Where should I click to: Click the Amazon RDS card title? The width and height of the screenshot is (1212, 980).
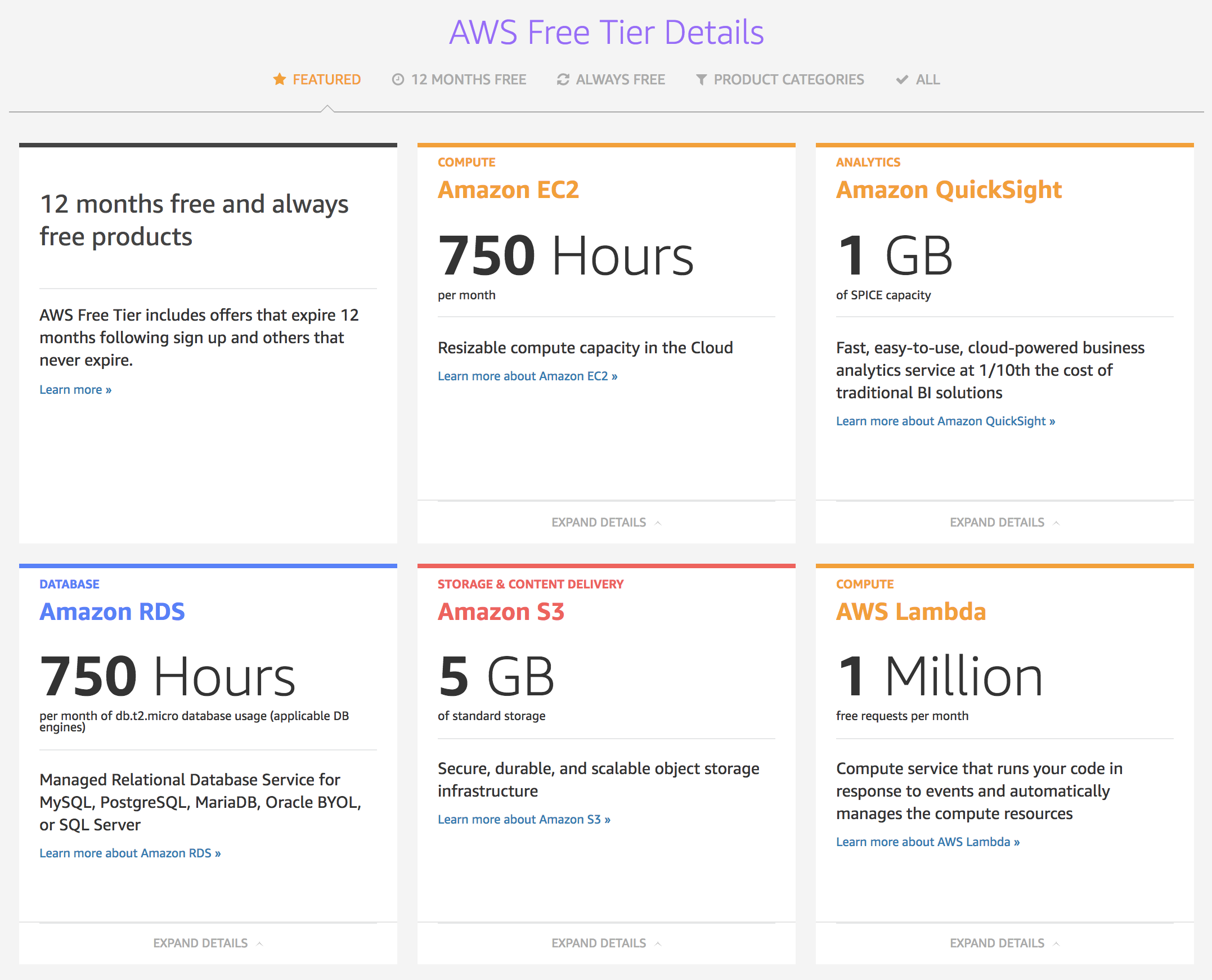(x=112, y=612)
